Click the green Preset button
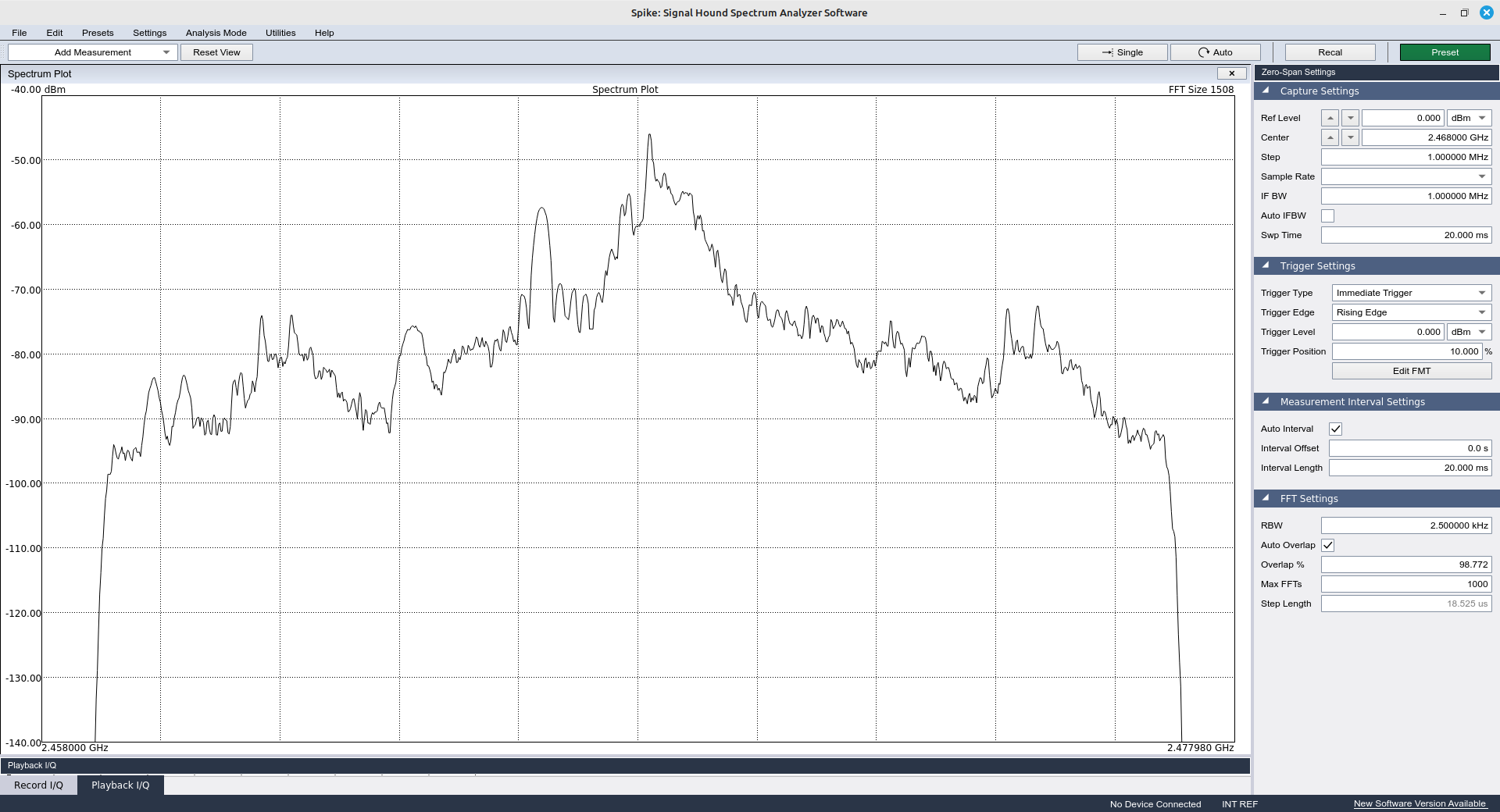 1445,52
